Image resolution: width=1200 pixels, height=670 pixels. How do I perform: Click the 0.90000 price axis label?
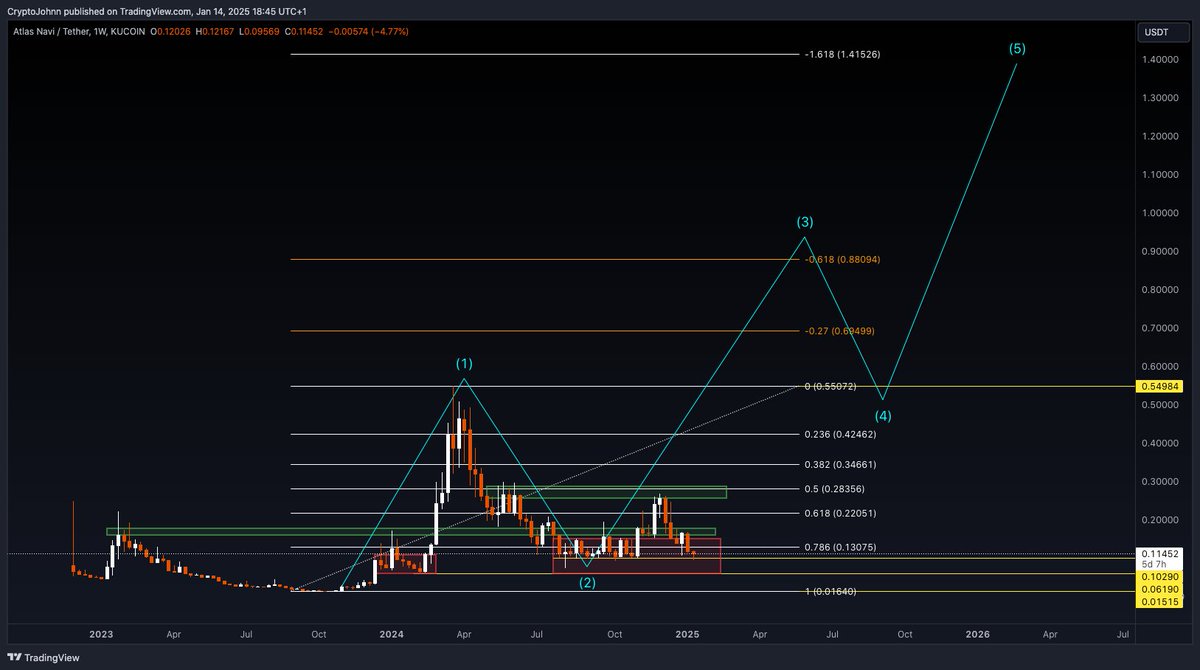[x=1160, y=252]
